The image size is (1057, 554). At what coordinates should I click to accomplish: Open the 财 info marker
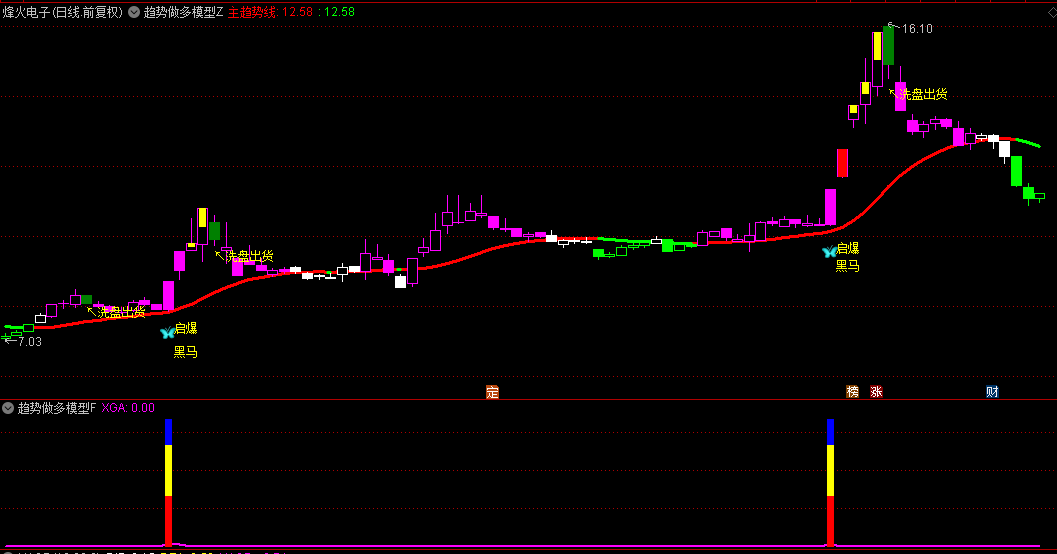992,392
